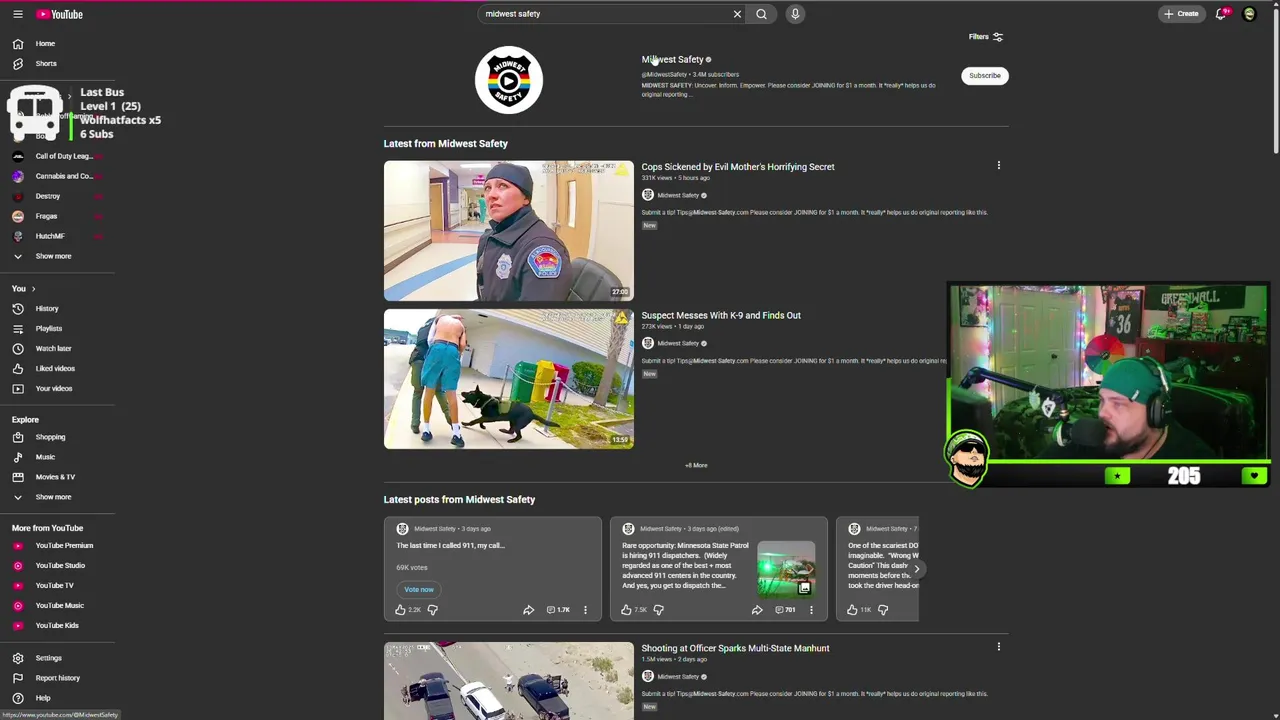This screenshot has width=1280, height=720.
Task: Open 'Shooting at Officer Sparks Multi-State Manhunt' title
Action: coord(735,649)
